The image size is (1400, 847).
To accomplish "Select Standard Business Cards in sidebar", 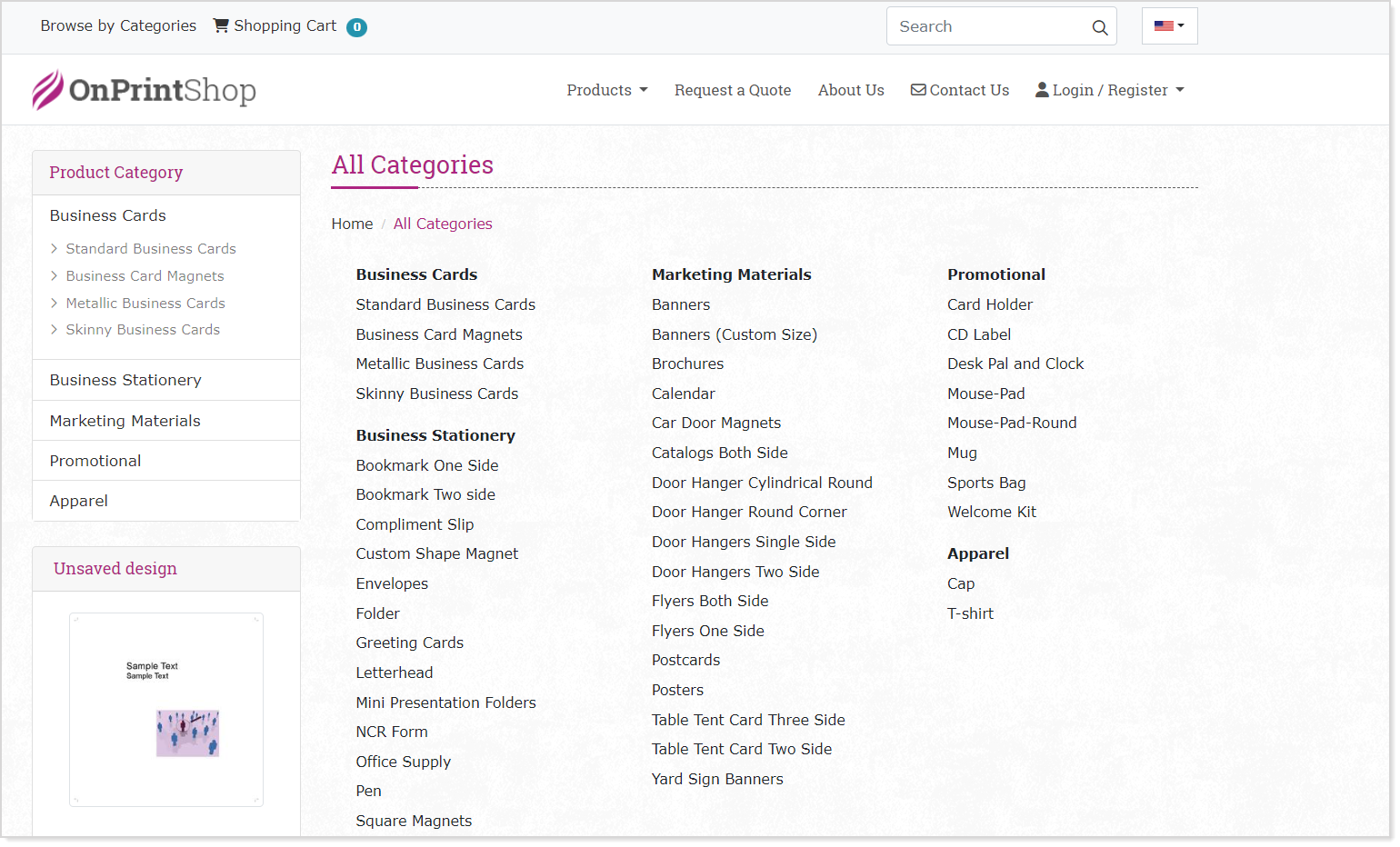I will tap(150, 249).
